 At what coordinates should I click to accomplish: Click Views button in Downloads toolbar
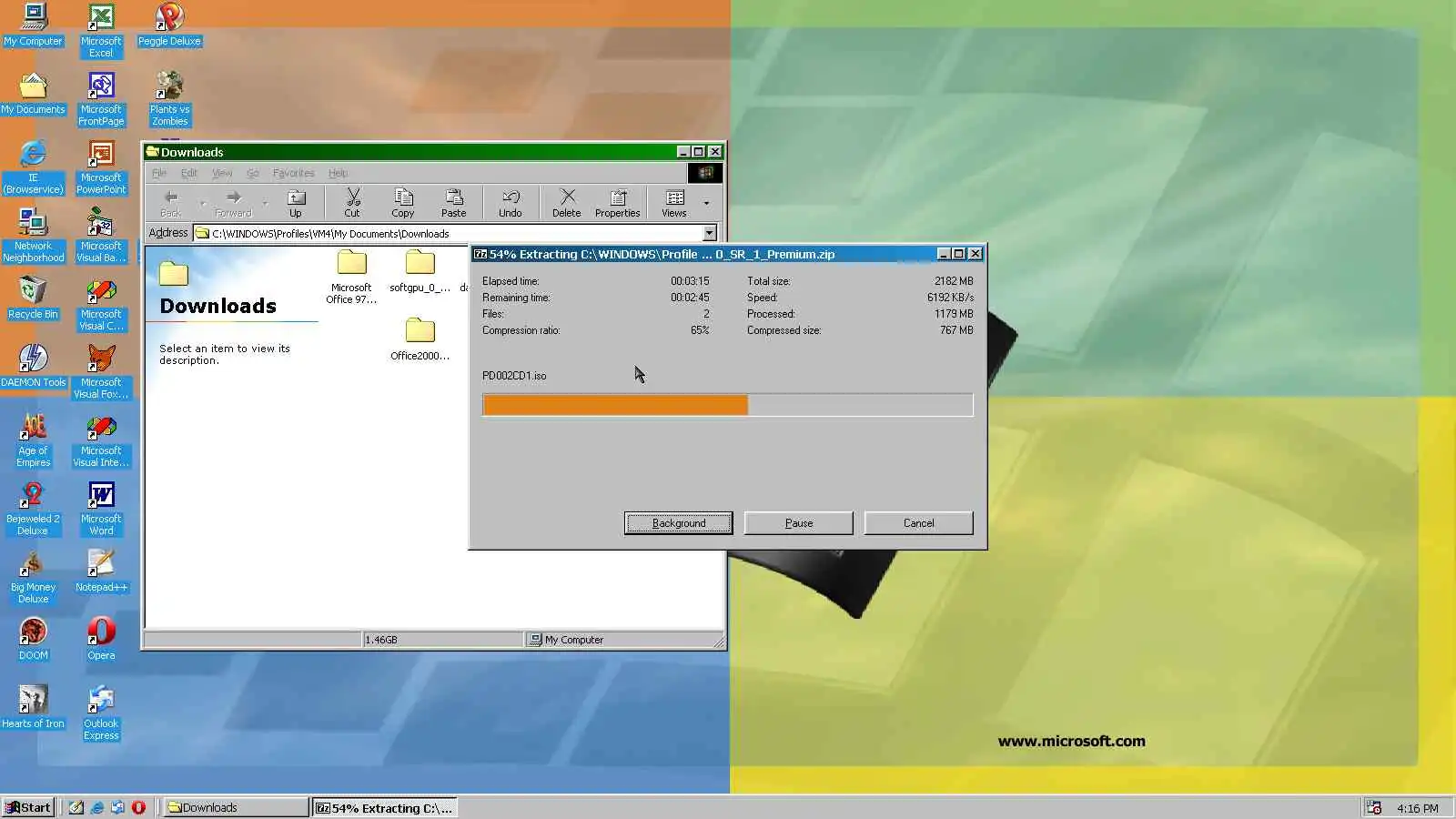click(674, 203)
